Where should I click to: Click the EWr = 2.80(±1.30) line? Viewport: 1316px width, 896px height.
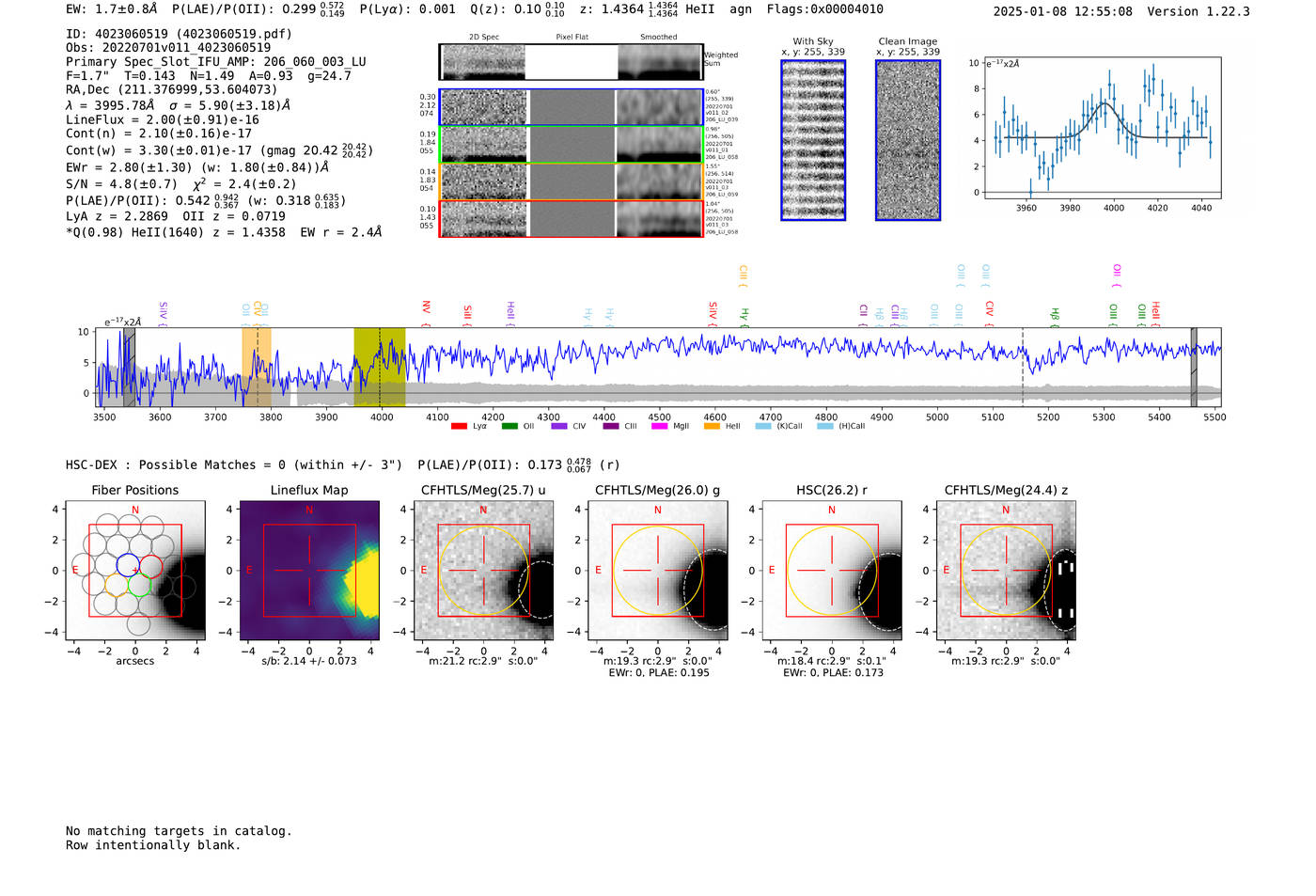(x=197, y=167)
